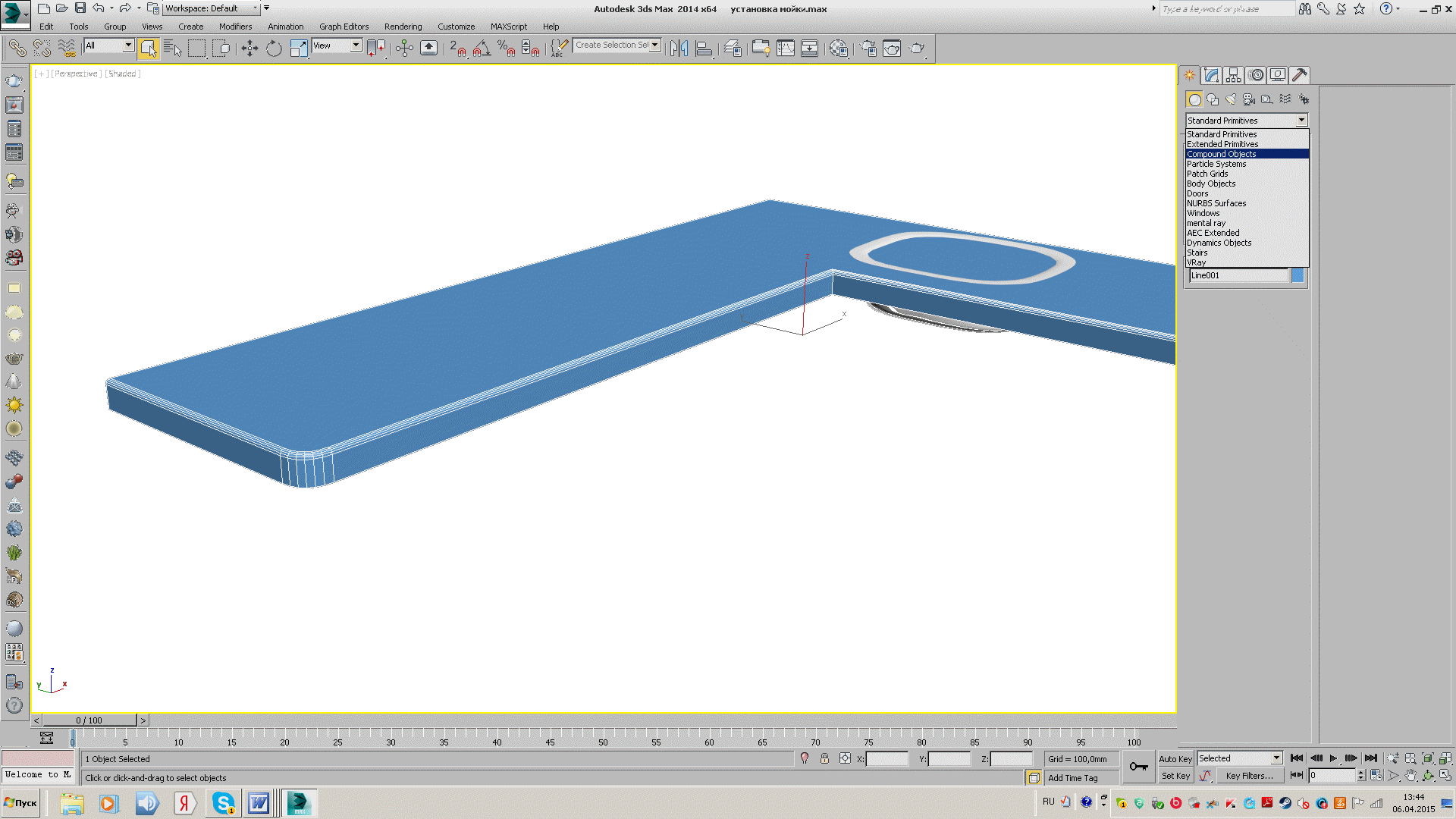Click the blue object color swatch
The width and height of the screenshot is (1456, 819).
[1298, 275]
